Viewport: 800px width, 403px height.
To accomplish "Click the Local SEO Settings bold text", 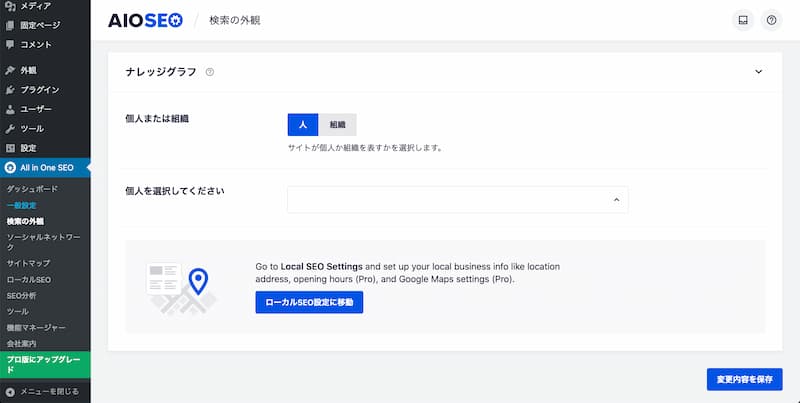I will tap(321, 266).
